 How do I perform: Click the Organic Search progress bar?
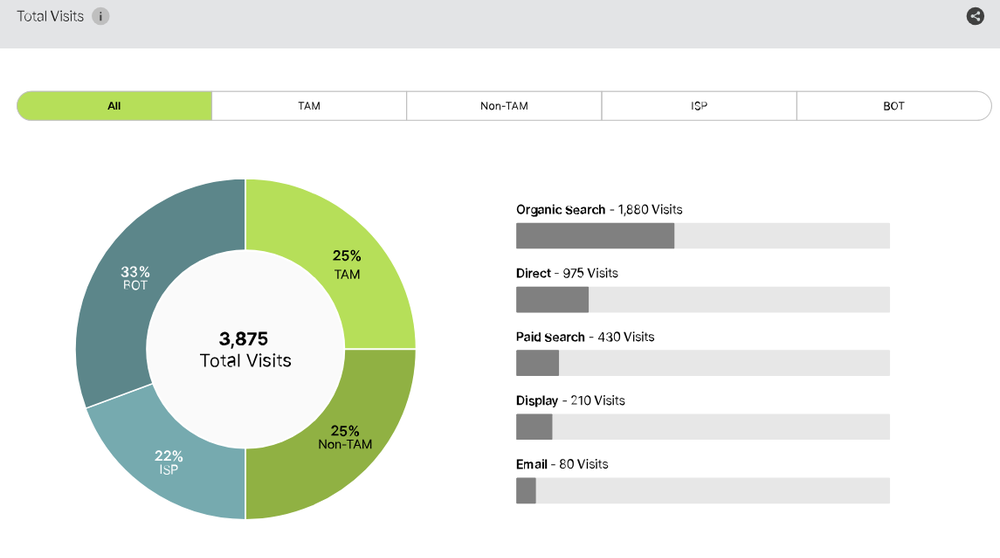703,236
